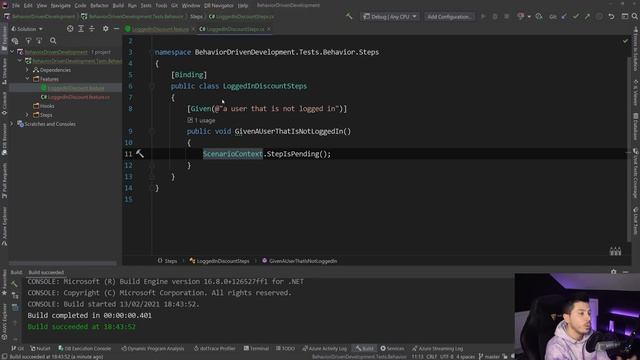The width and height of the screenshot is (640, 360).
Task: Select the Hooks folder in the tree
Action: 44,106
